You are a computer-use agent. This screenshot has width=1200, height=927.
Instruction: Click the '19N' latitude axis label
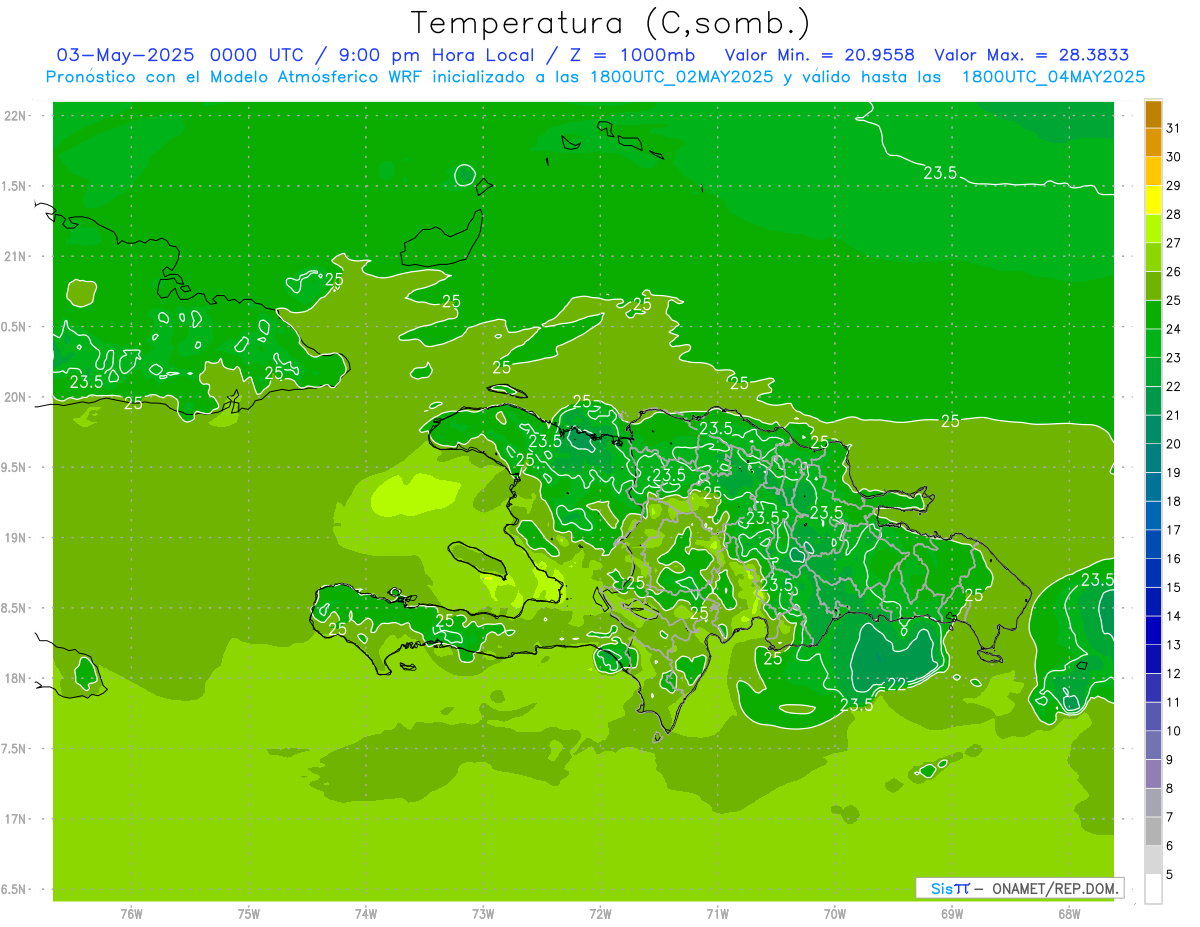point(14,538)
